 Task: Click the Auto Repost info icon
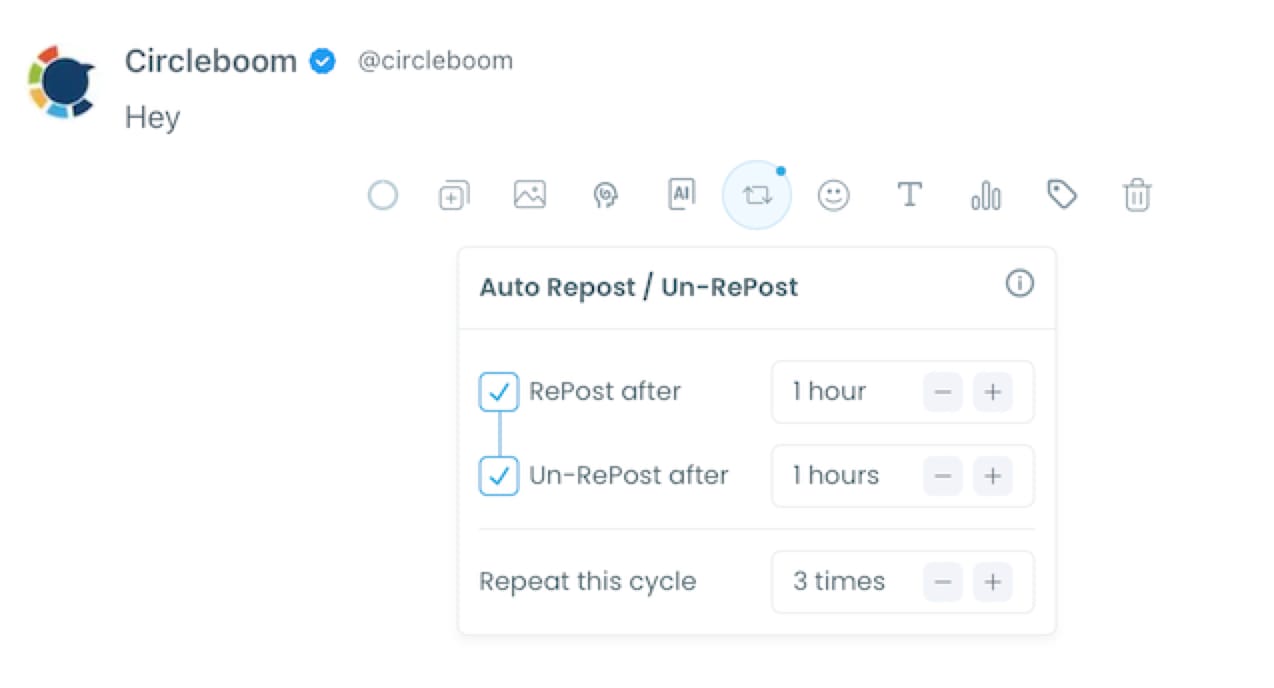[1020, 284]
